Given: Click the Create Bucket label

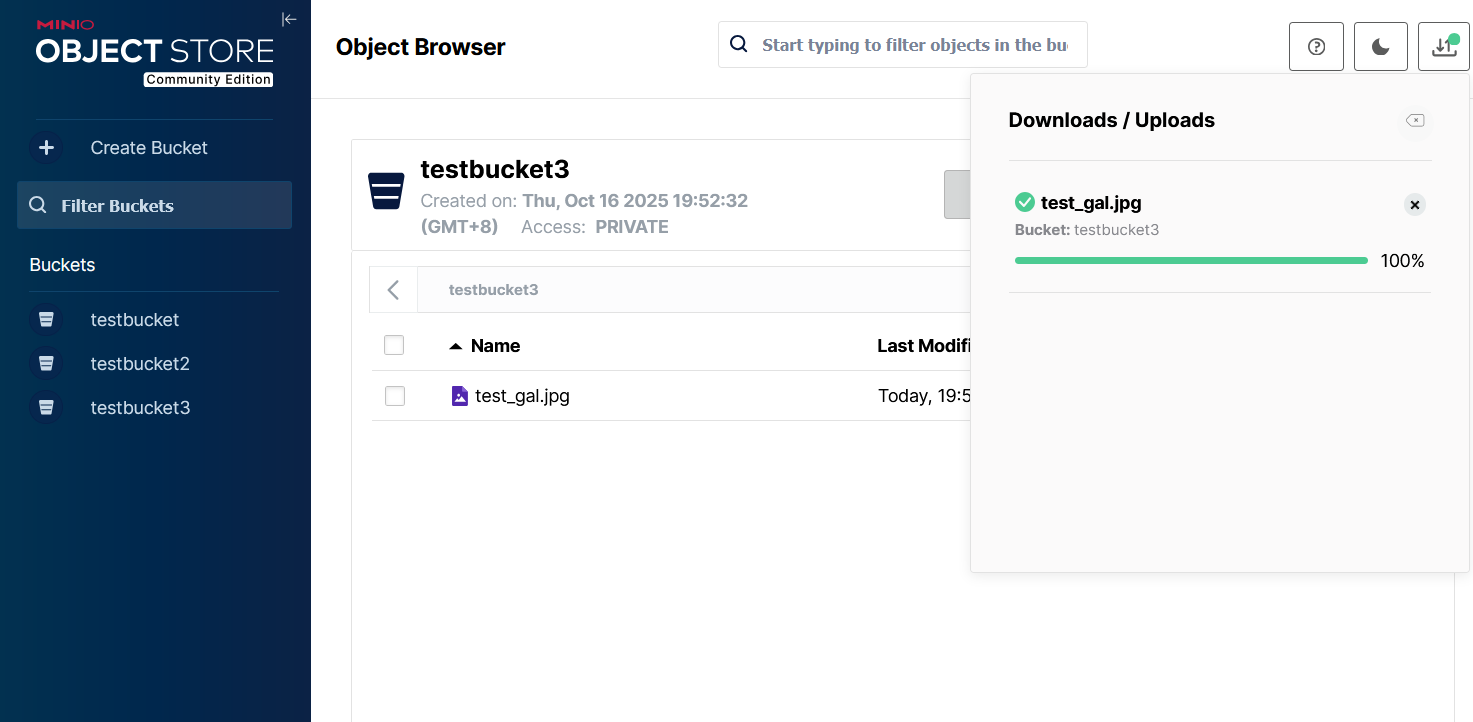Looking at the screenshot, I should (149, 148).
